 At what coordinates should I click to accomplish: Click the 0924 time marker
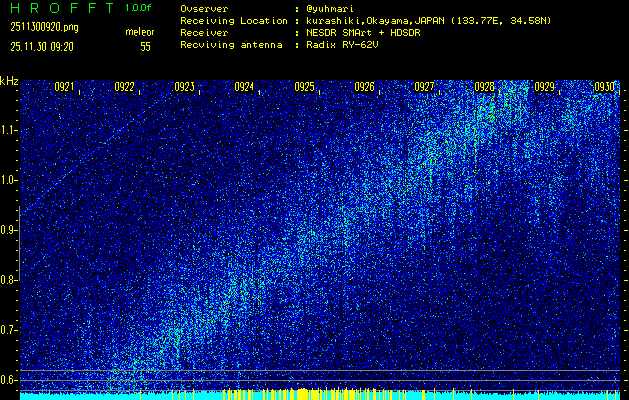pos(244,87)
